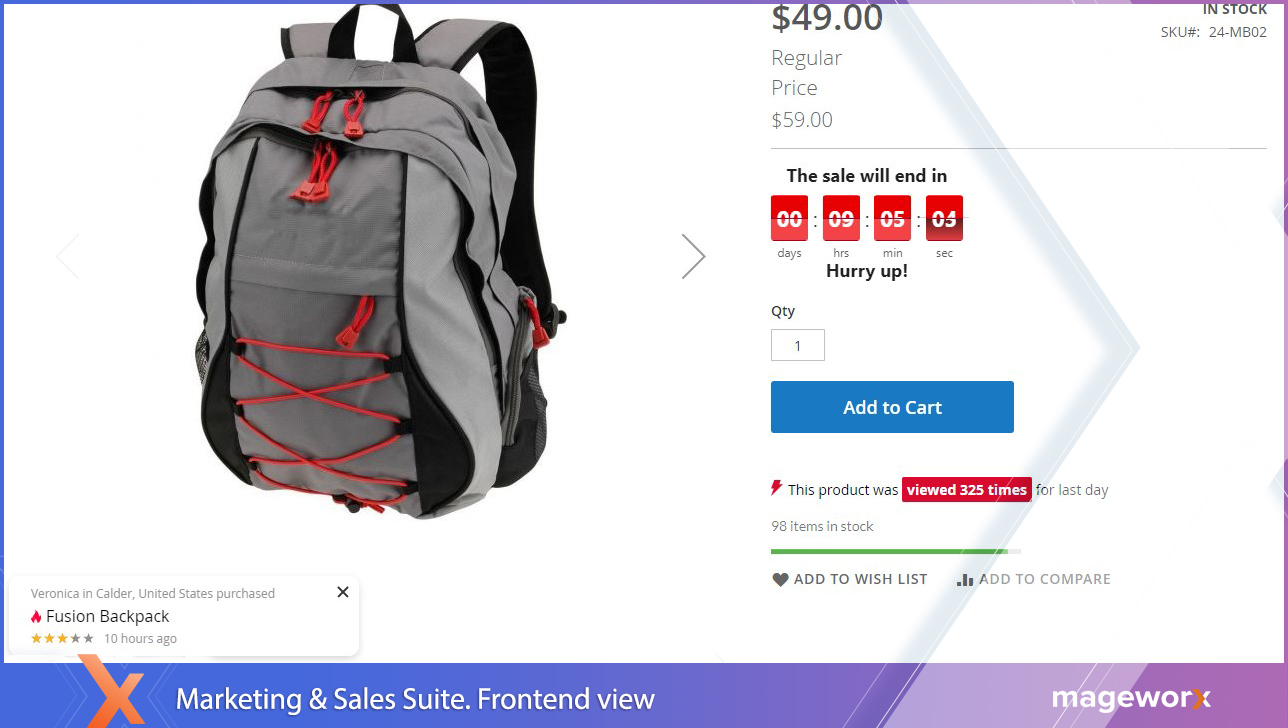Click the viewed 325 times badge
1288x728 pixels.
pos(967,490)
